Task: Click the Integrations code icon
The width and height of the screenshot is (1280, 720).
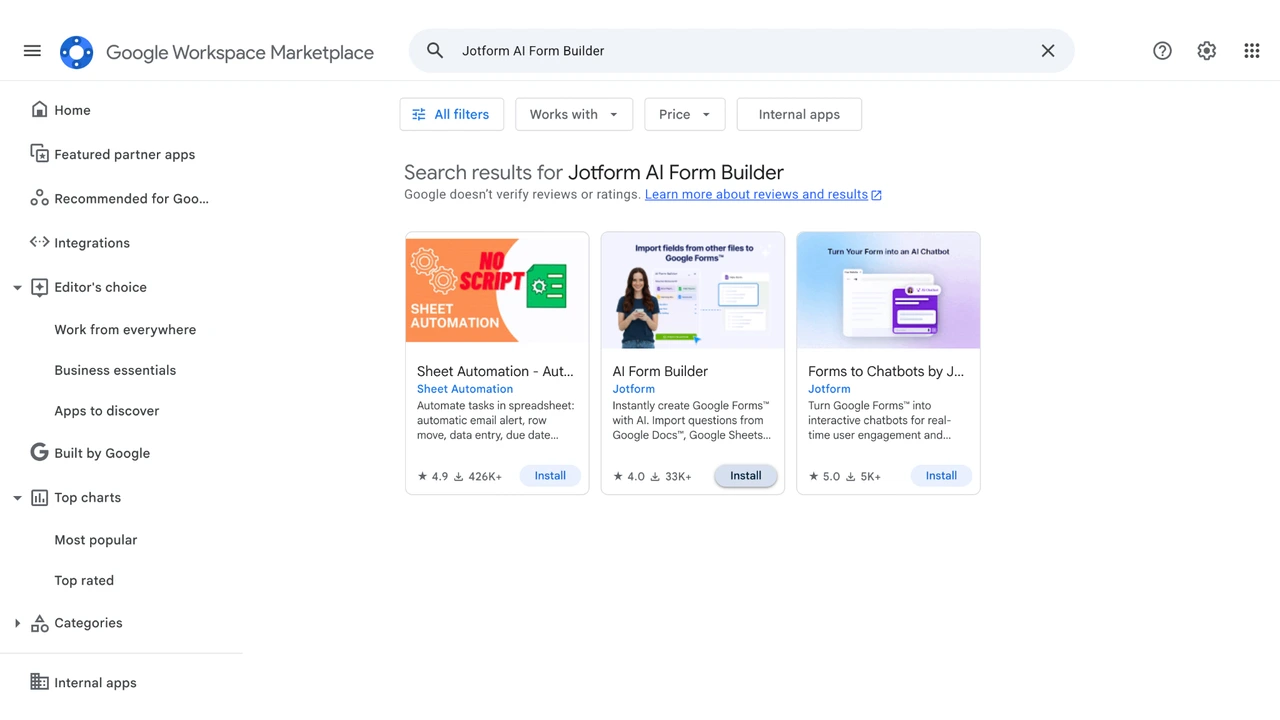Action: point(39,242)
